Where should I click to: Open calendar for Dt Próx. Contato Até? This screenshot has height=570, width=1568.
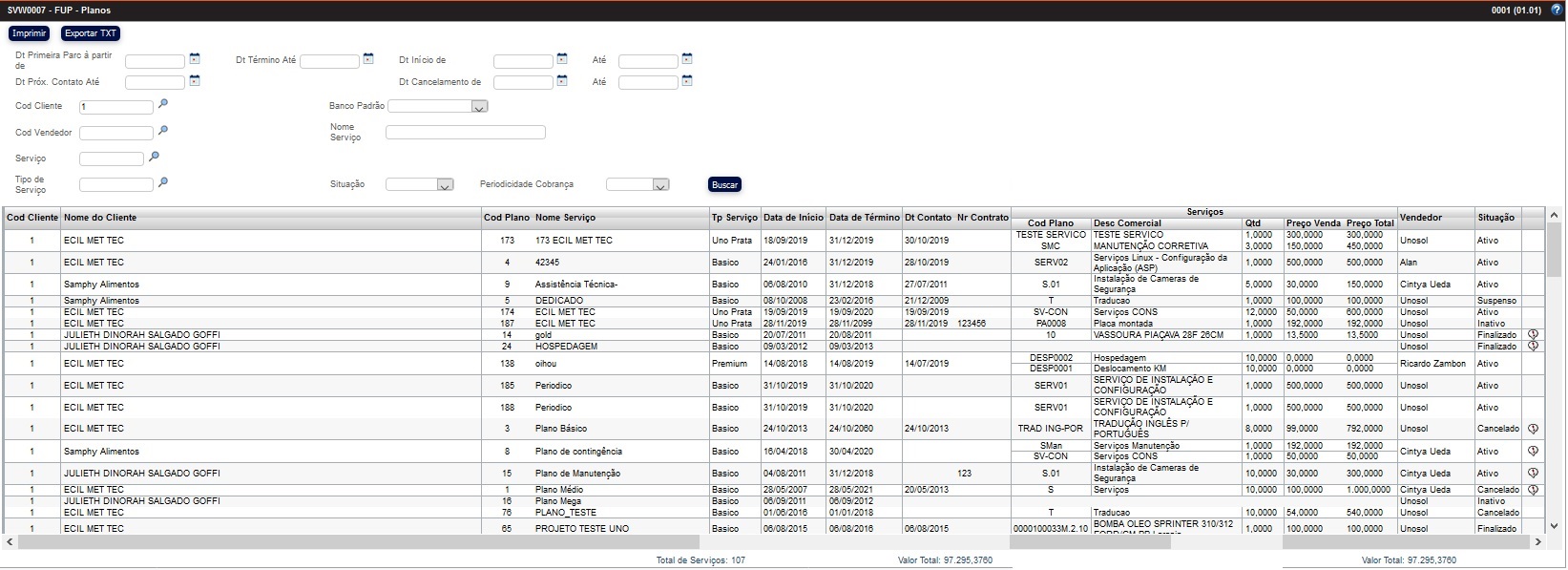195,81
